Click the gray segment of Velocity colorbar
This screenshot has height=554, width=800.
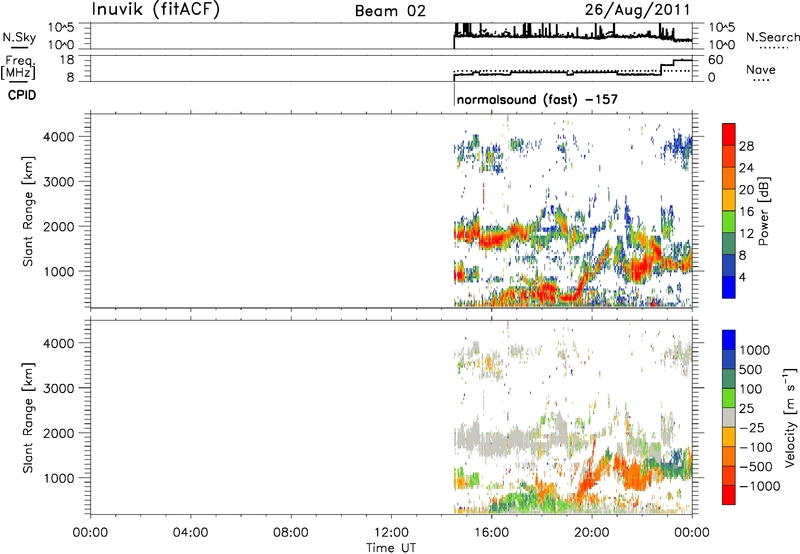coord(729,418)
